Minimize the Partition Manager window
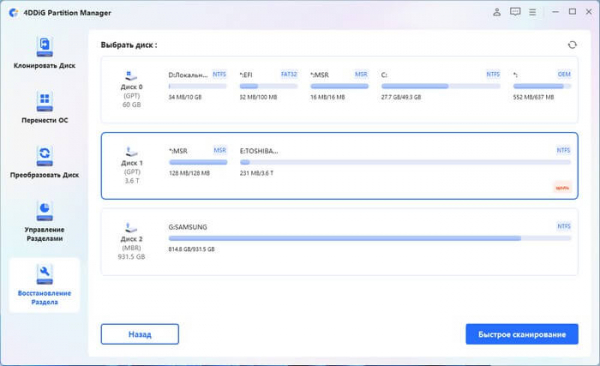 555,12
